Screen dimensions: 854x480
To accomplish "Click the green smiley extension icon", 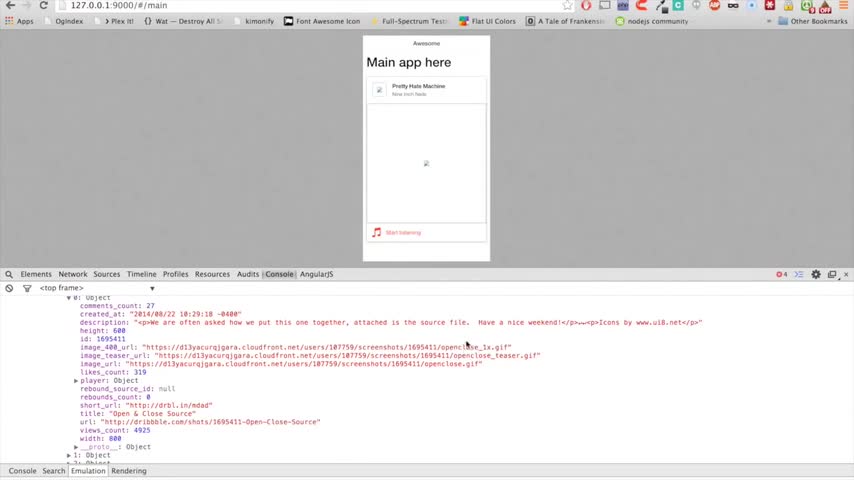I will [807, 7].
